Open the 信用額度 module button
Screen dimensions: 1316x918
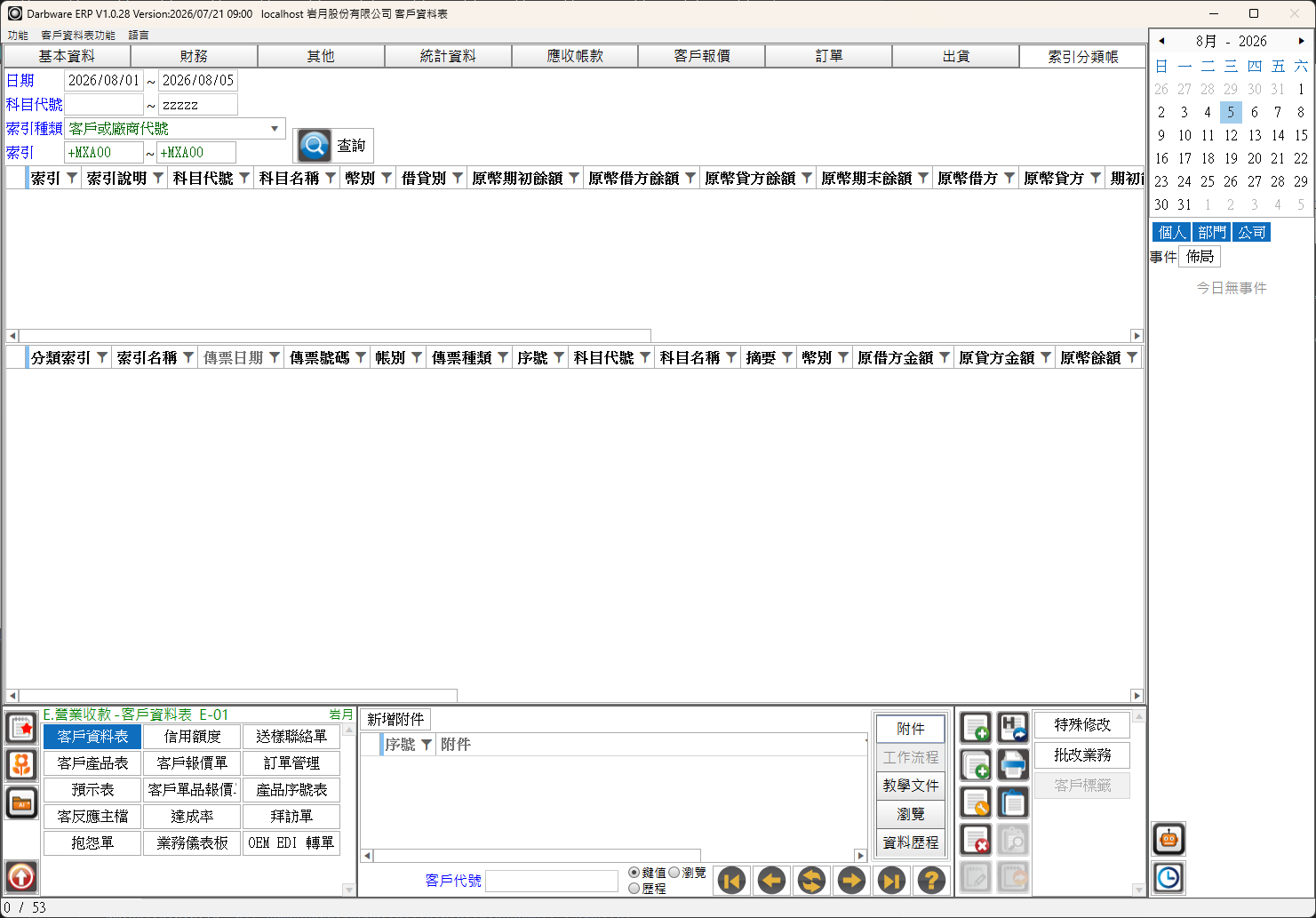tap(192, 737)
